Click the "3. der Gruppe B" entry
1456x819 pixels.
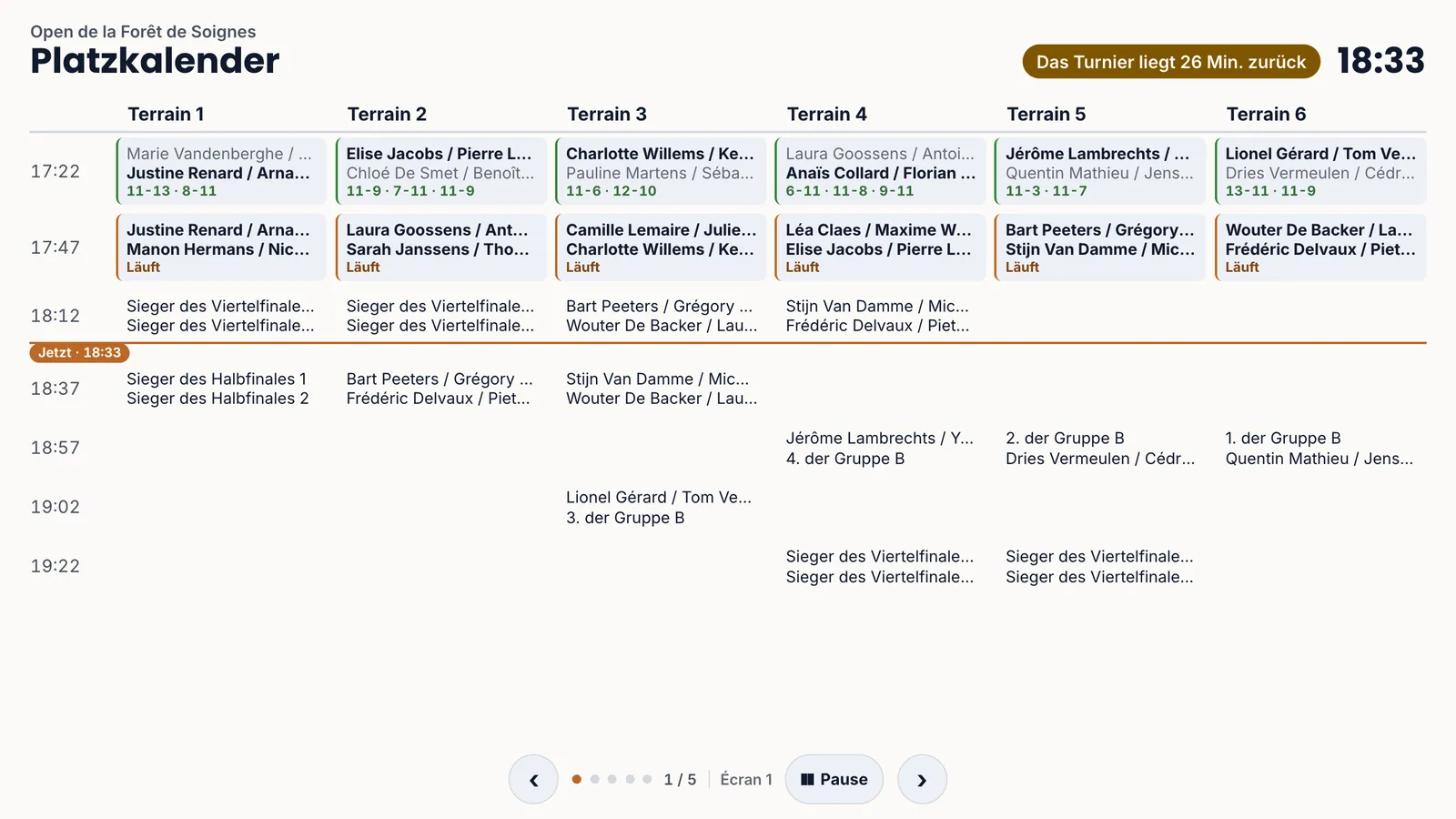tap(625, 518)
